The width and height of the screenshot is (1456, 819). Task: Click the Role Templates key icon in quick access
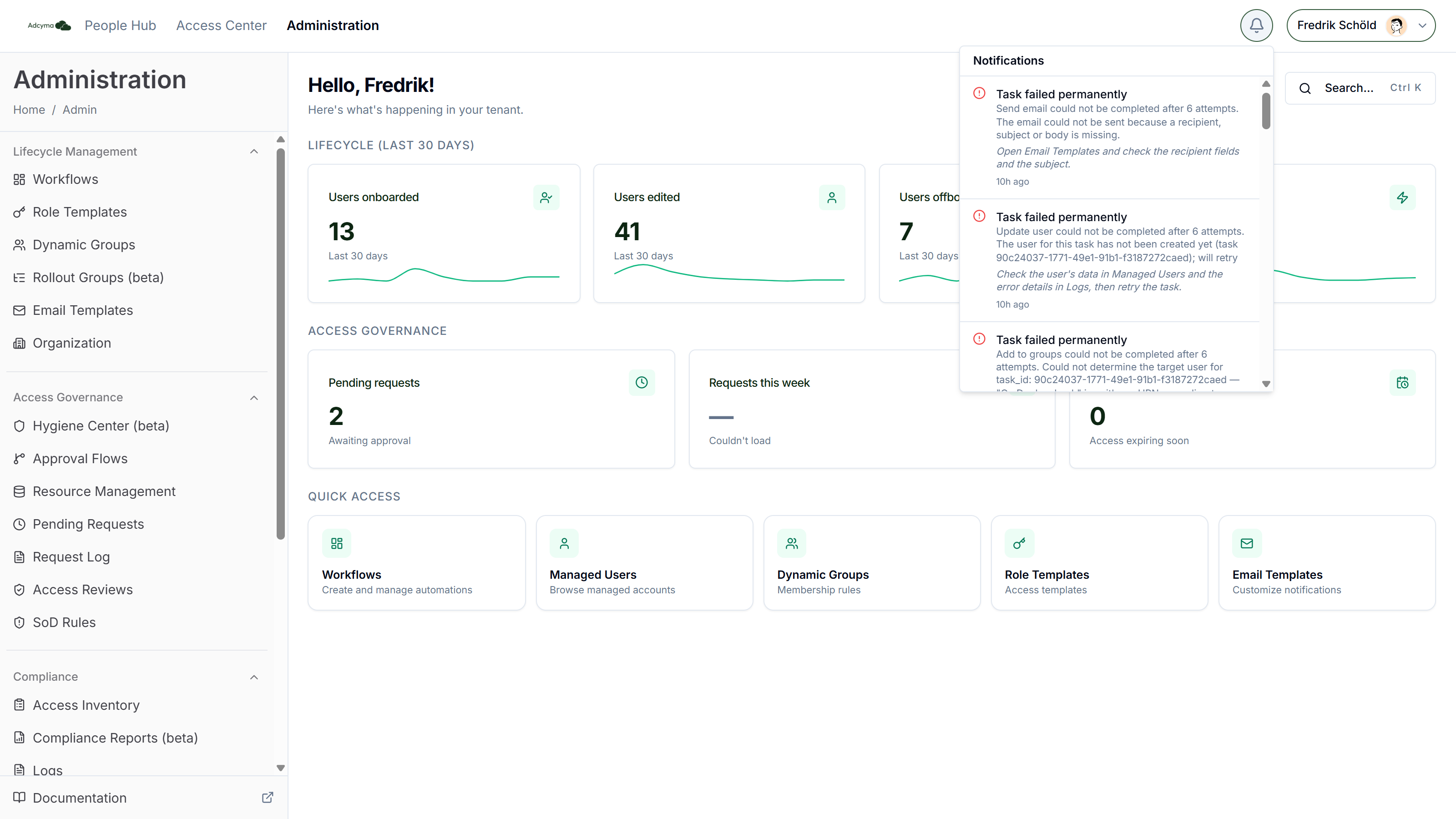(x=1019, y=543)
